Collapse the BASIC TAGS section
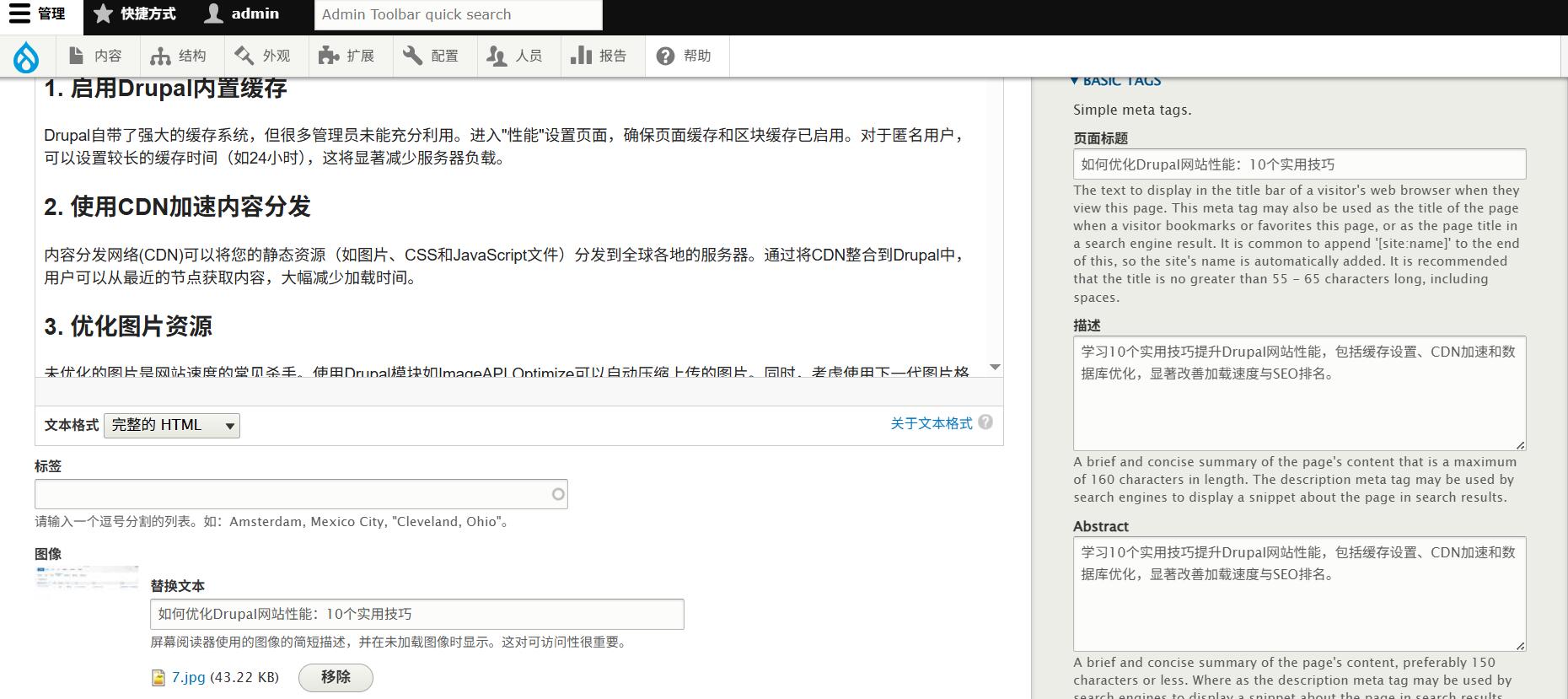Screen dimensions: 1568x699 1115,81
